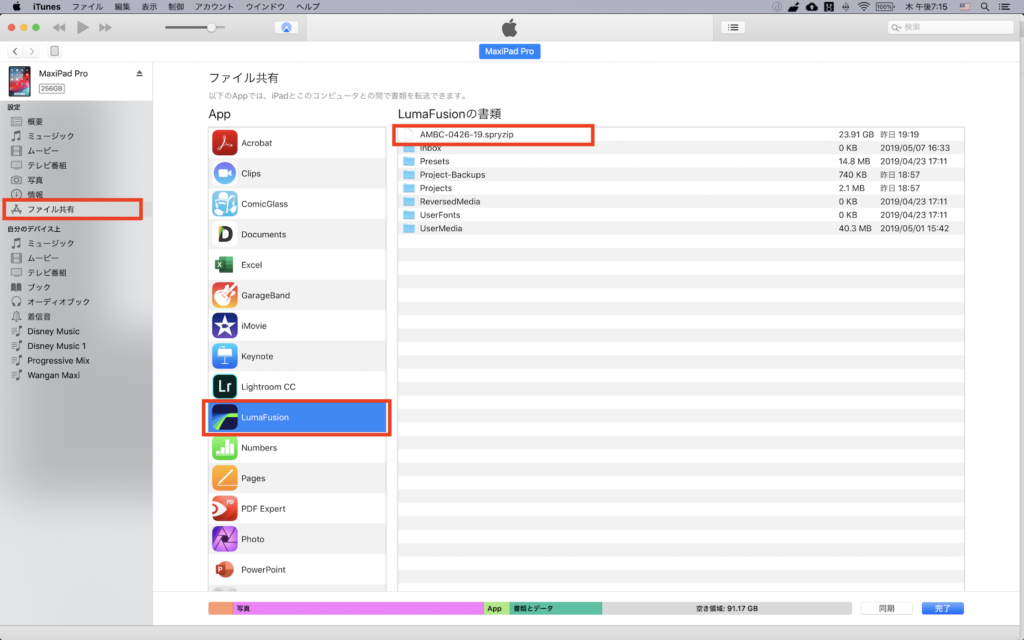Click the play button
Screen dimensions: 1024x640
(82, 27)
